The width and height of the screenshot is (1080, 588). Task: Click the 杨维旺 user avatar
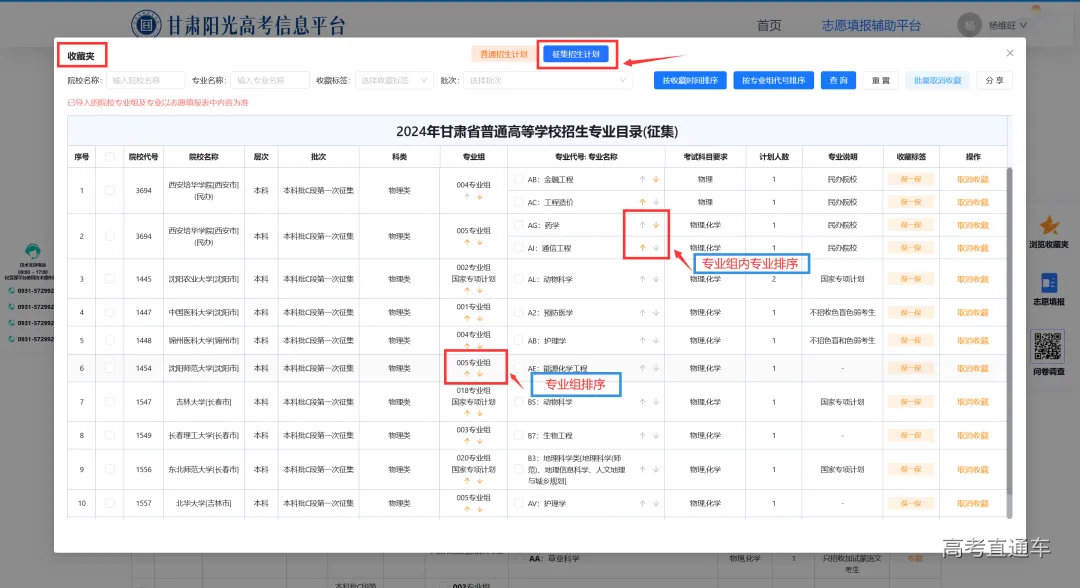point(967,23)
